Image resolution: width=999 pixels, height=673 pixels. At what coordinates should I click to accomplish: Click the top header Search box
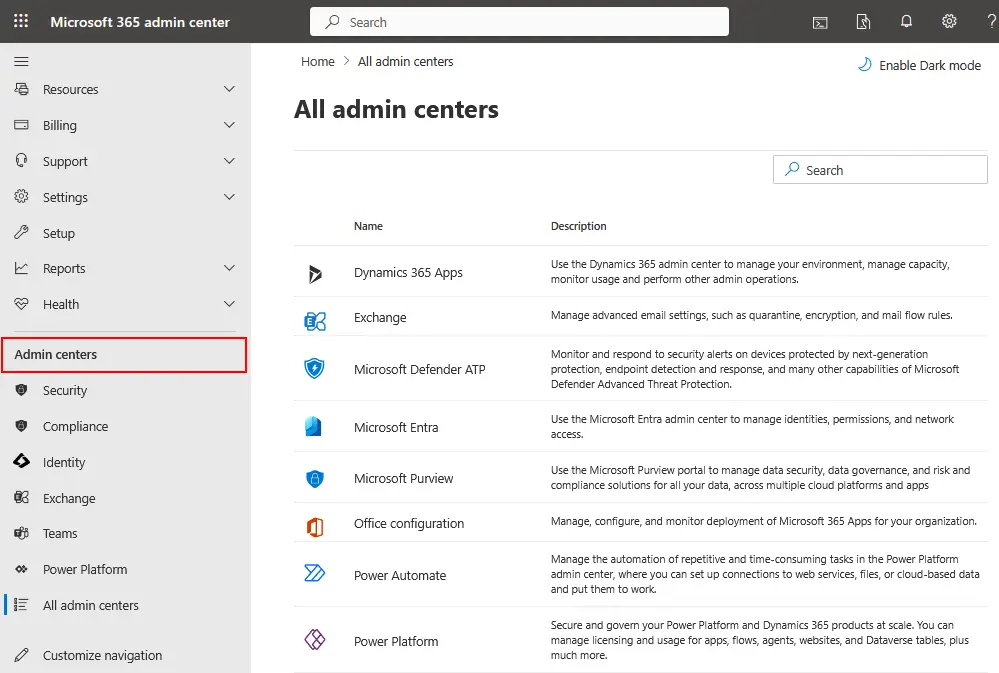(519, 22)
